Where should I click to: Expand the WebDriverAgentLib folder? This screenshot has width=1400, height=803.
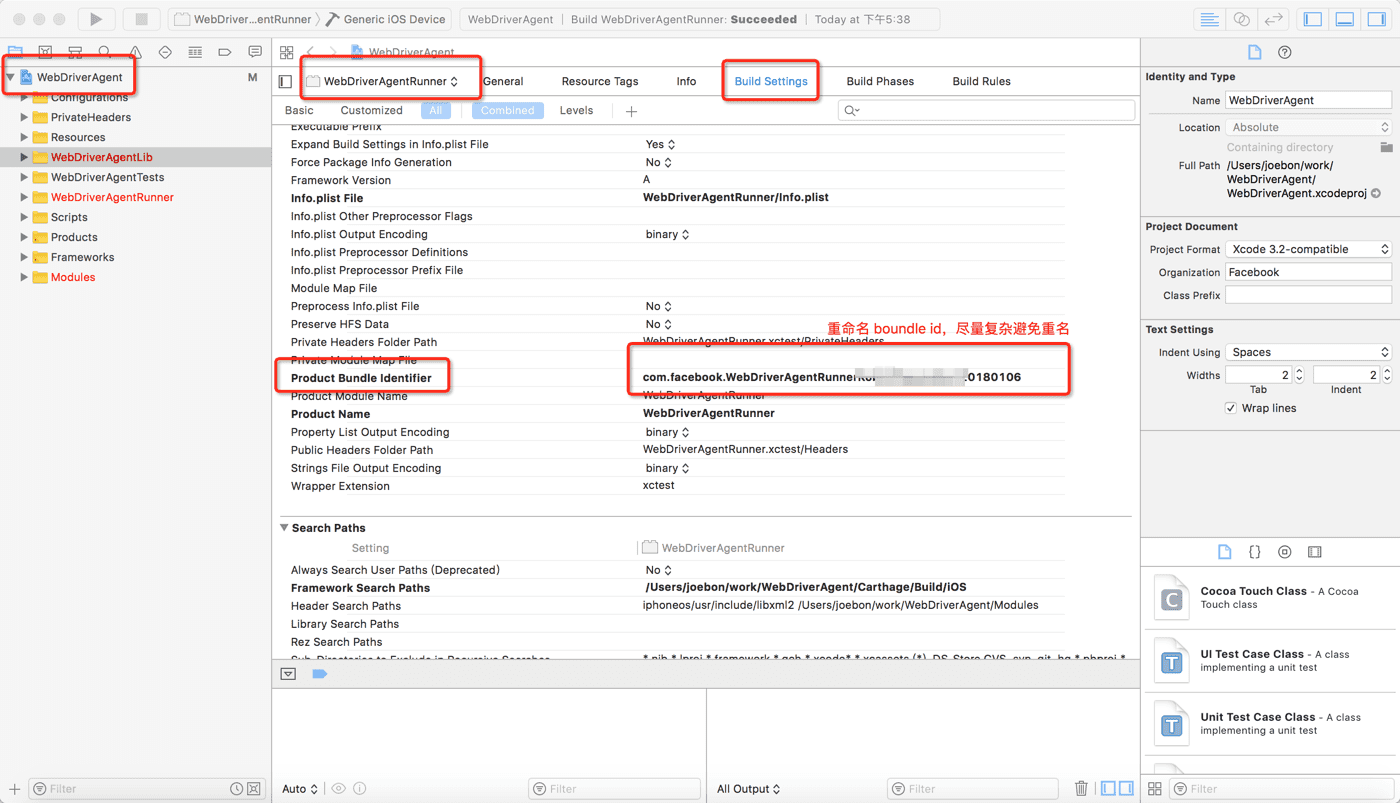tap(24, 157)
